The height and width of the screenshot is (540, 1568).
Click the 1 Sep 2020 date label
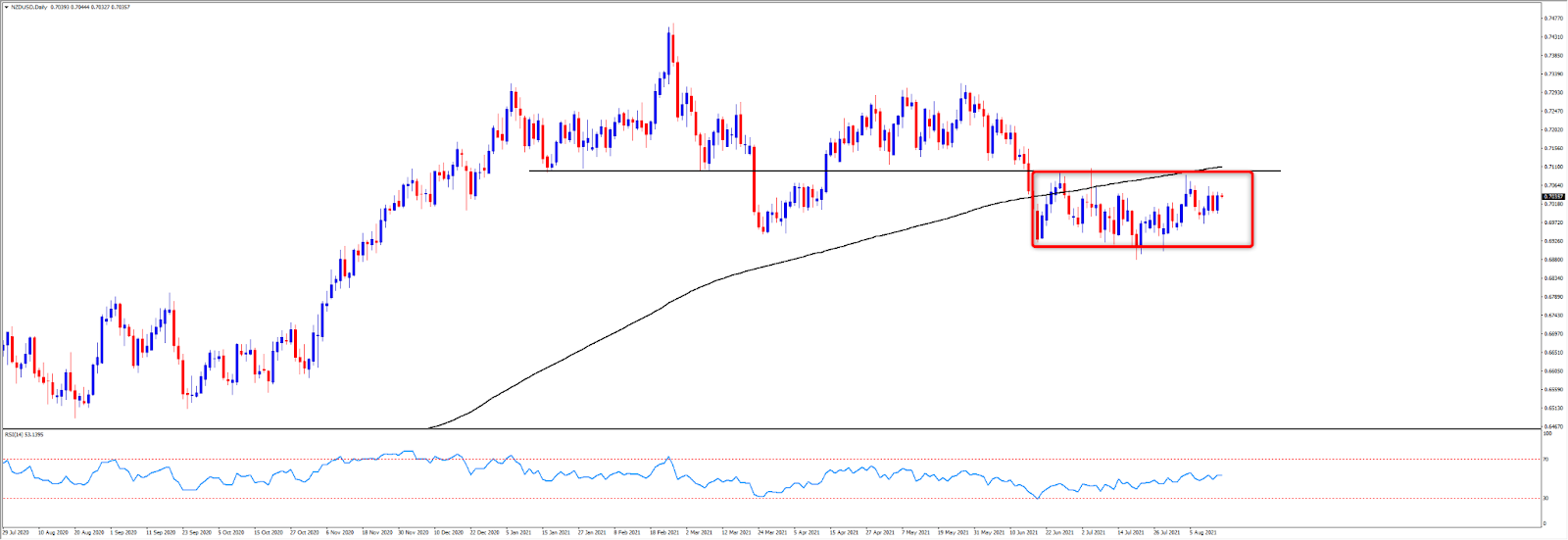click(x=123, y=532)
